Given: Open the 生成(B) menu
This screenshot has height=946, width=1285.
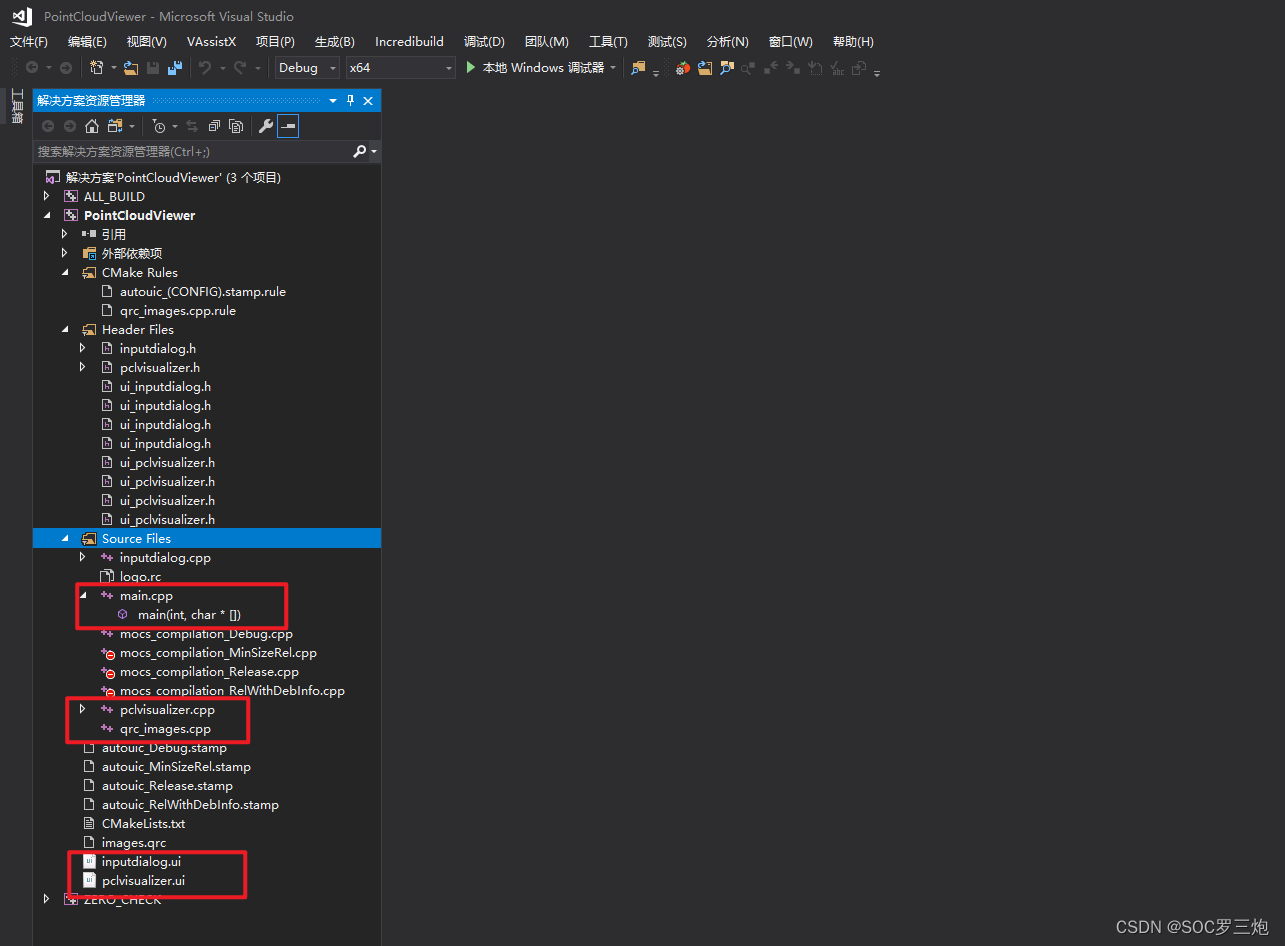Looking at the screenshot, I should 334,41.
